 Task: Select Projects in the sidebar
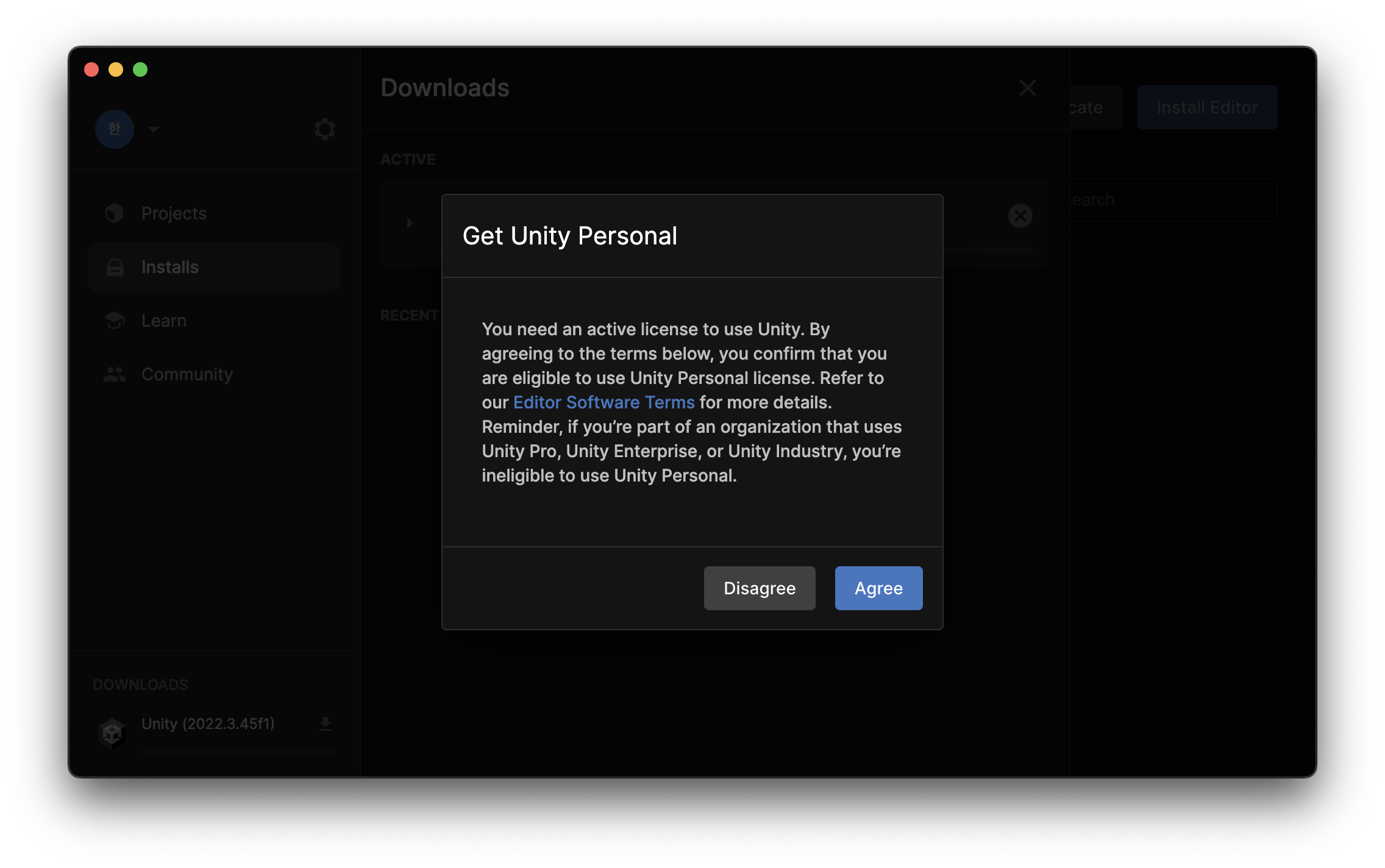tap(174, 213)
